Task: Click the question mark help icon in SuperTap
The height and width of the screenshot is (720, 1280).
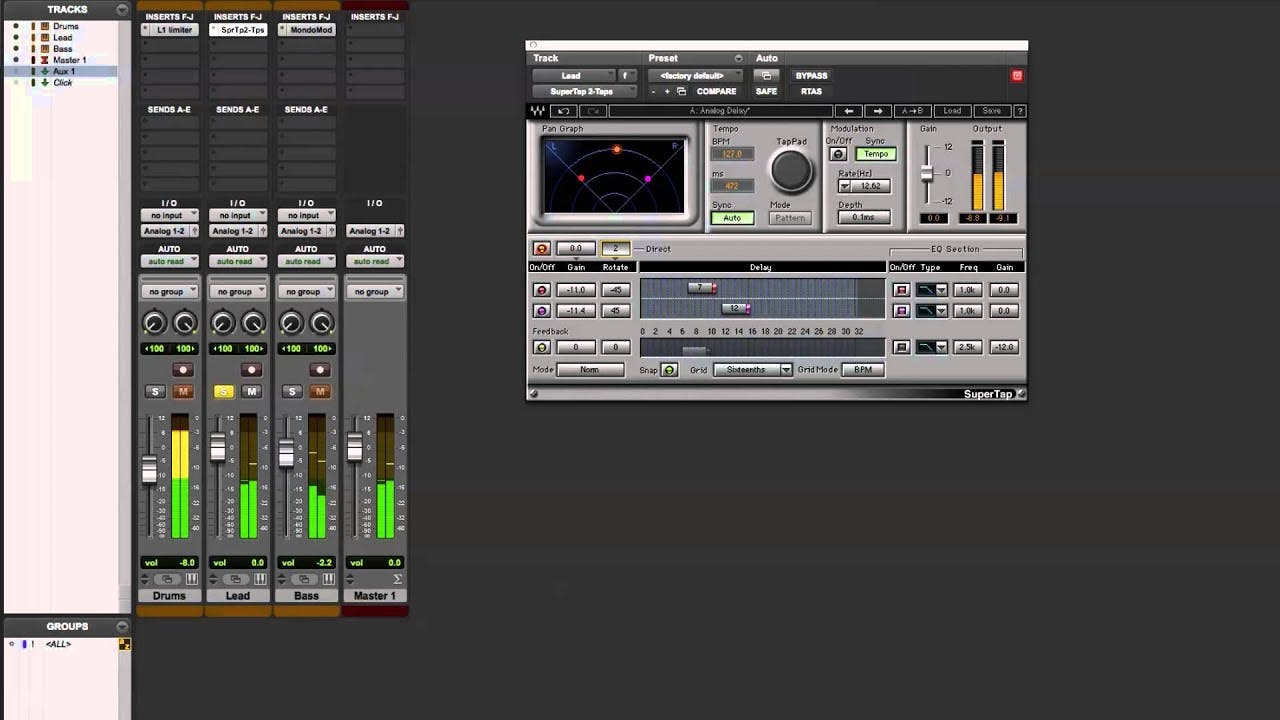Action: [1019, 111]
